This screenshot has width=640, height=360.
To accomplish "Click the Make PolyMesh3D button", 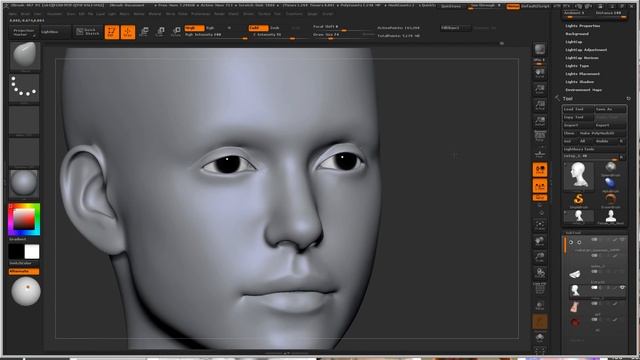I will [x=602, y=133].
